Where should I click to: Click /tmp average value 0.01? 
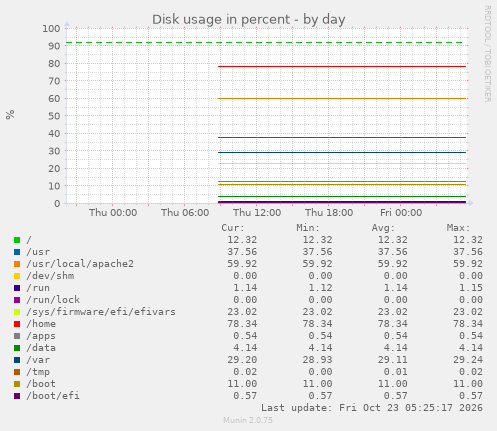395,372
